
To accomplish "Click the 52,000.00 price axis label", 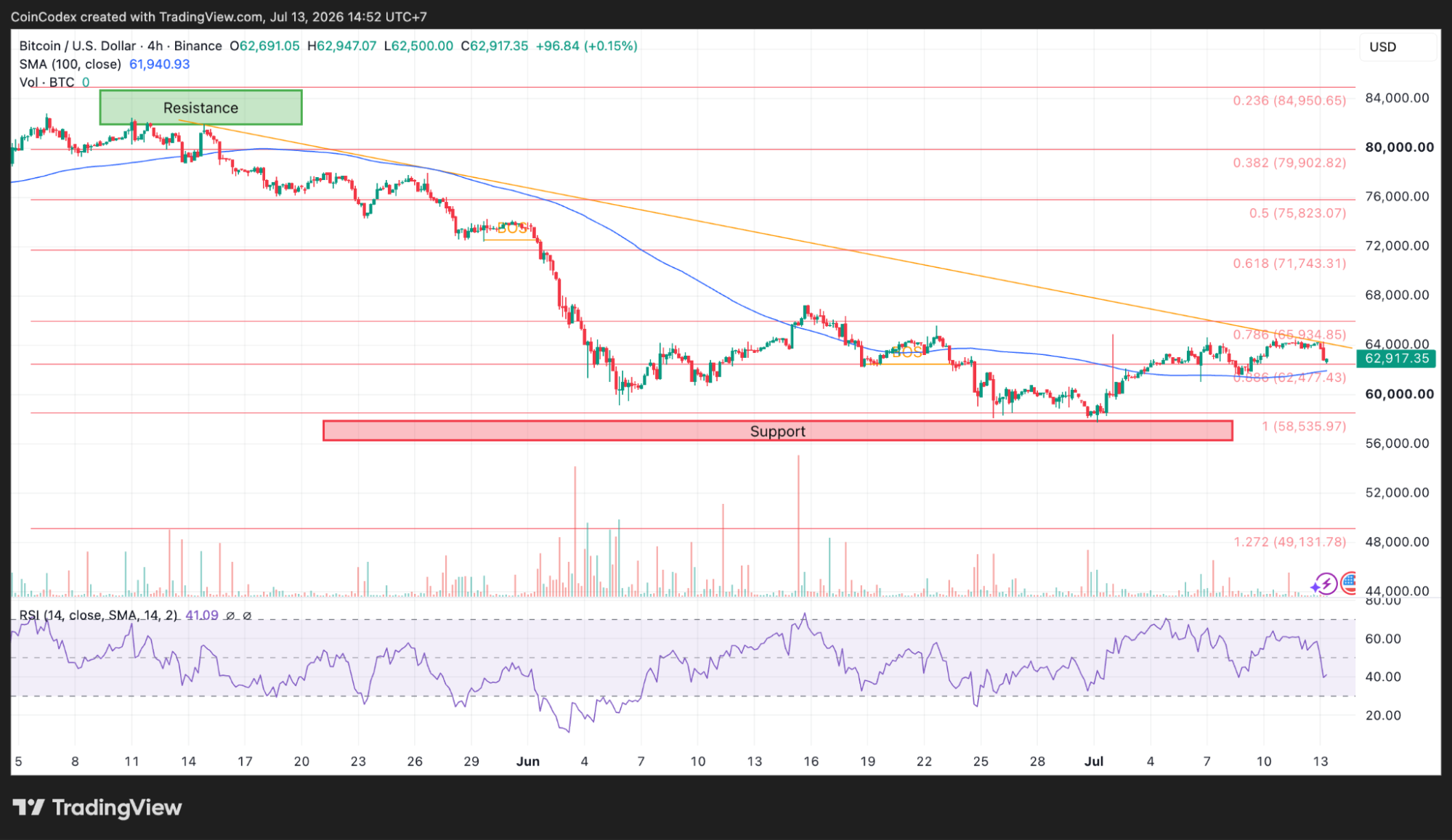I will 1397,493.
